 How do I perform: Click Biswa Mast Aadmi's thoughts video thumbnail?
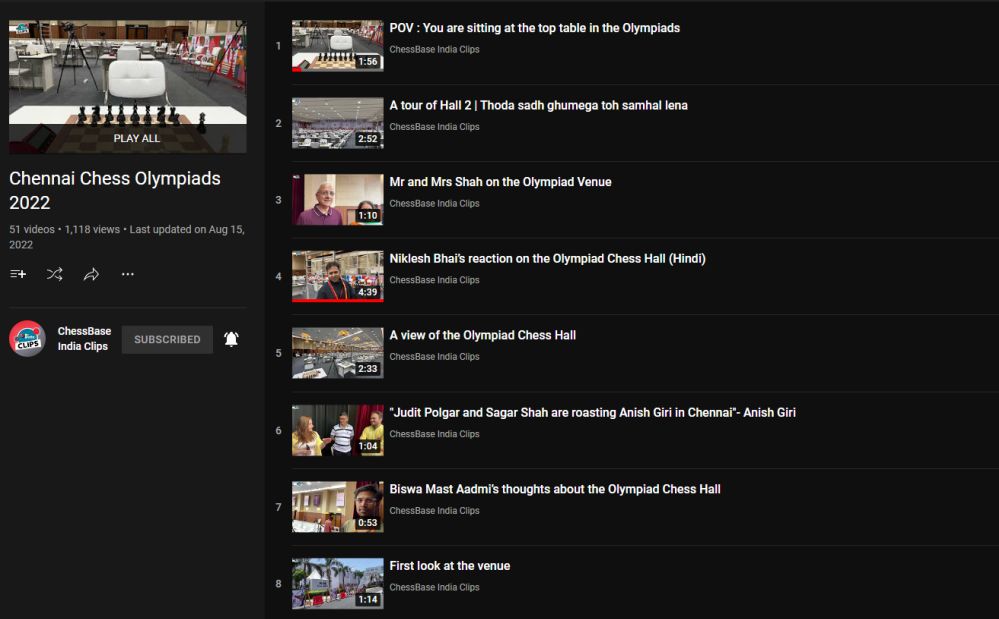tap(337, 507)
